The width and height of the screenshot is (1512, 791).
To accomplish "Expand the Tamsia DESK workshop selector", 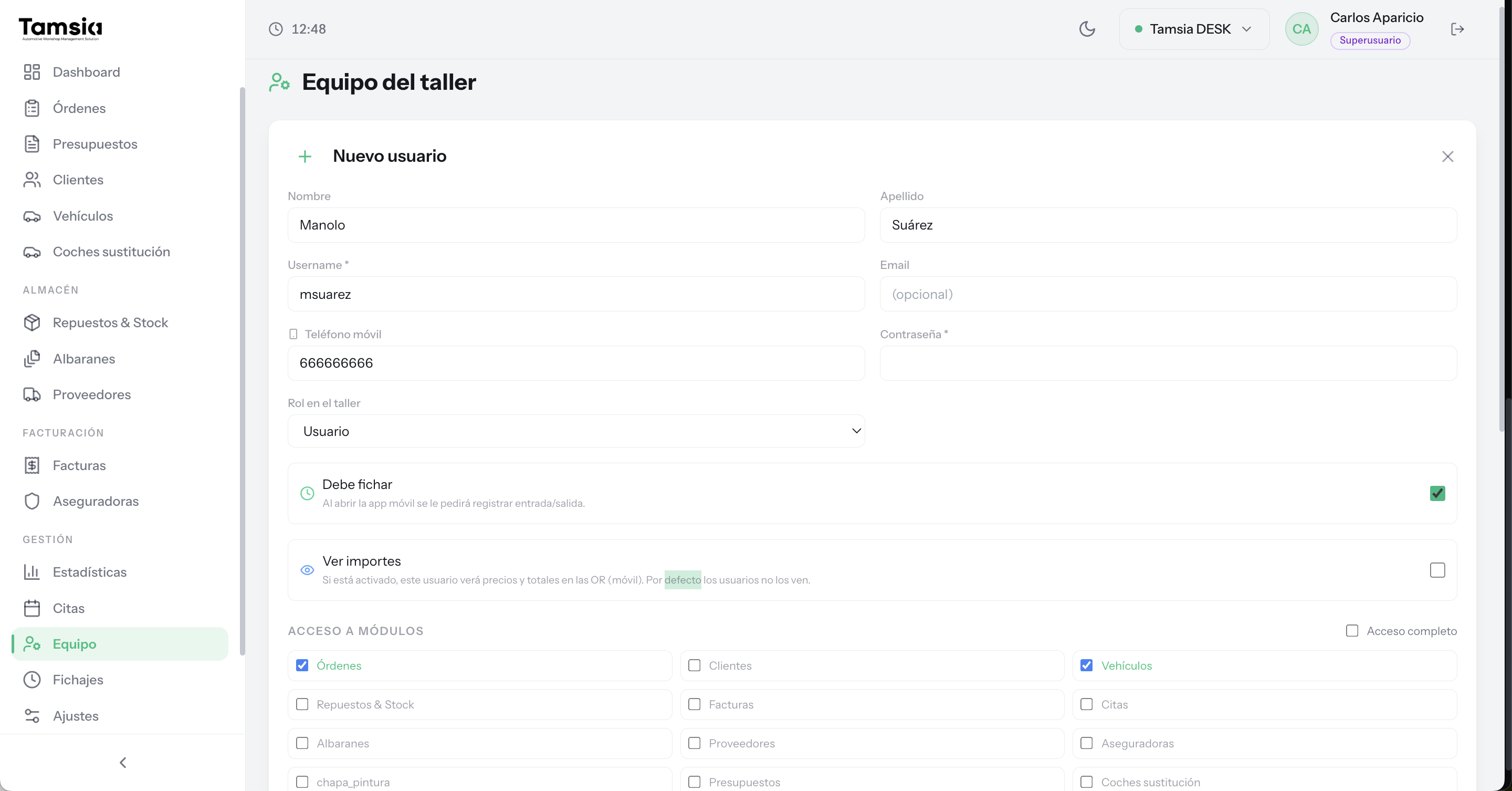I will [x=1193, y=29].
